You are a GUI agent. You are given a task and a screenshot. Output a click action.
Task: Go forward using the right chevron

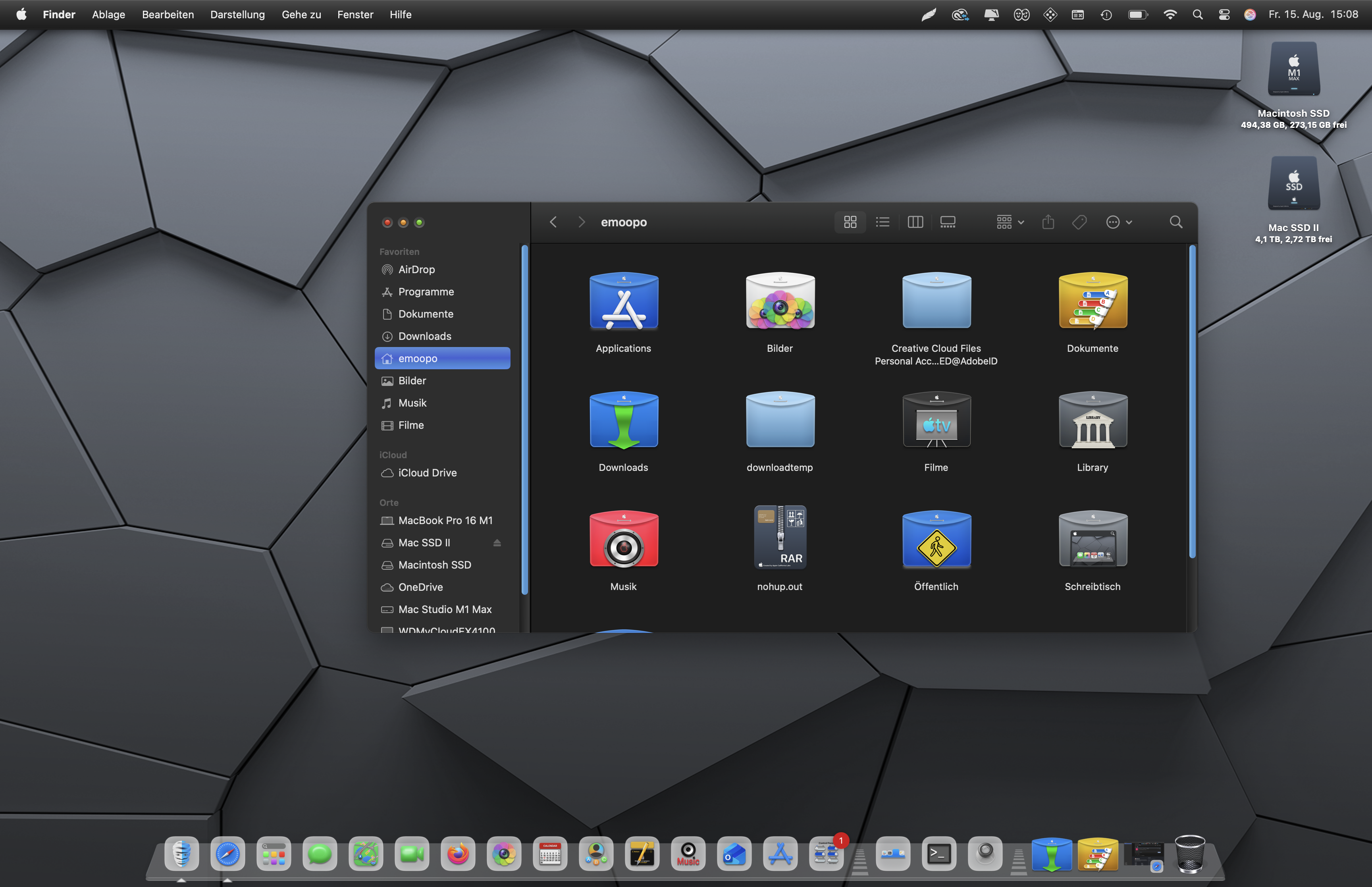click(x=582, y=222)
